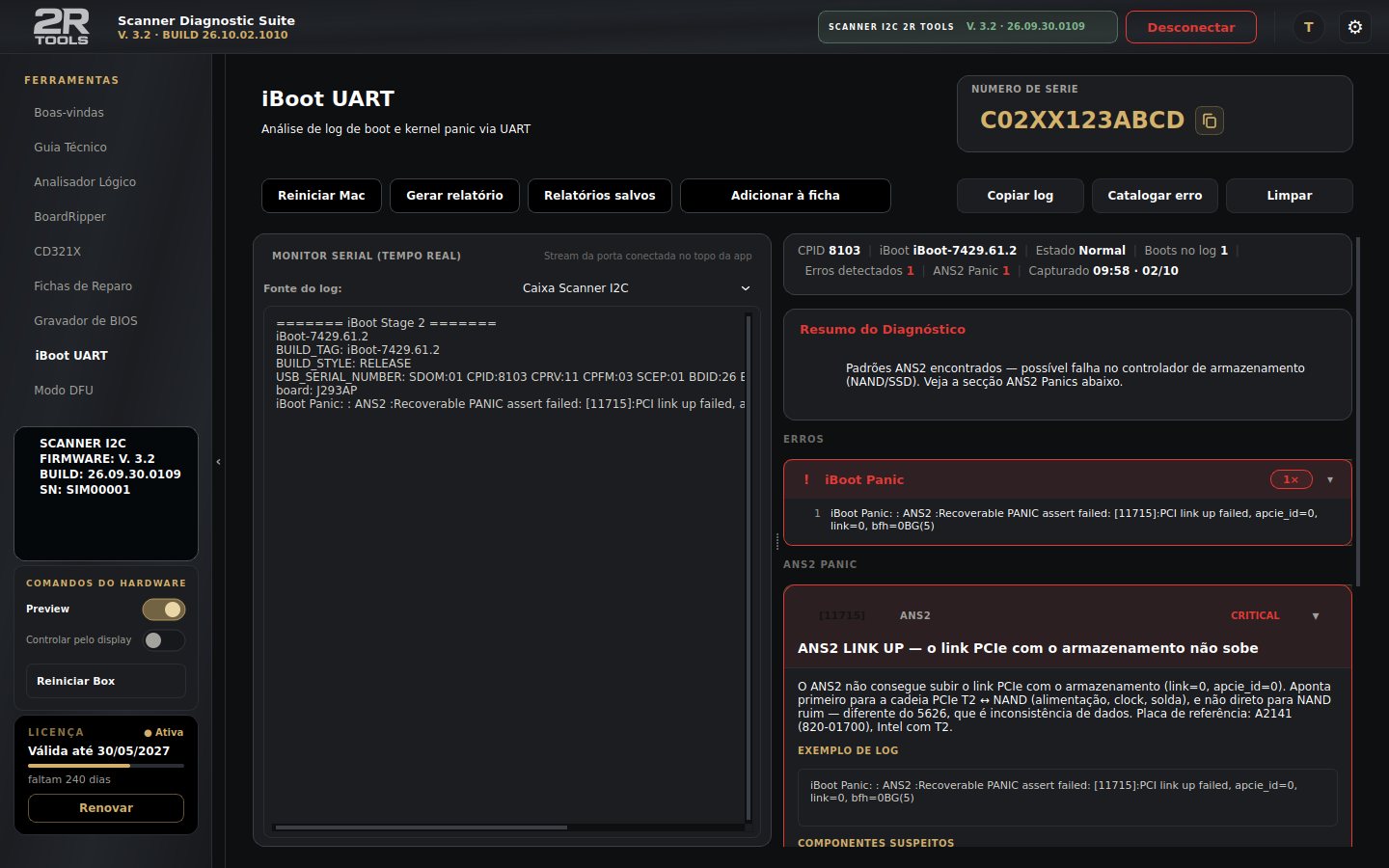The height and width of the screenshot is (868, 1389).
Task: Switch to Modo DFU
Action: 64,391
